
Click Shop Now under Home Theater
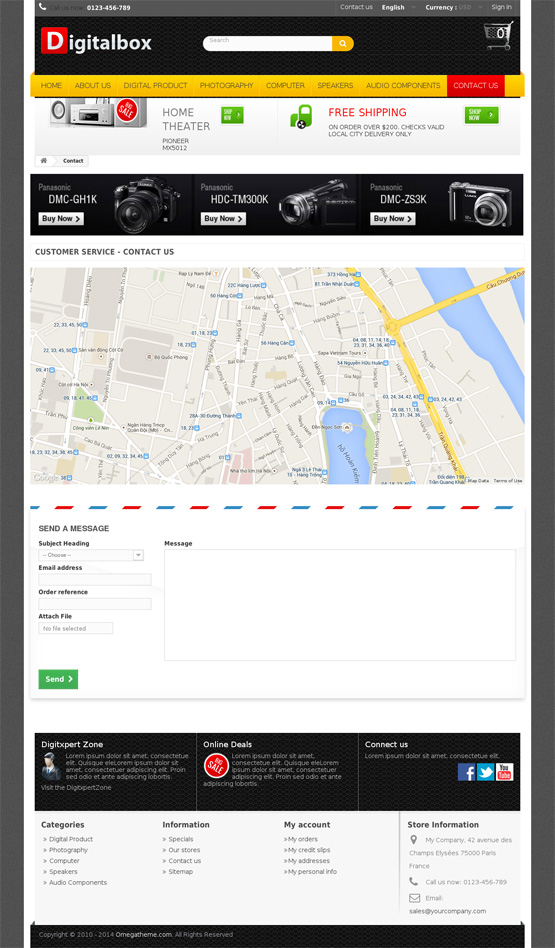[232, 115]
